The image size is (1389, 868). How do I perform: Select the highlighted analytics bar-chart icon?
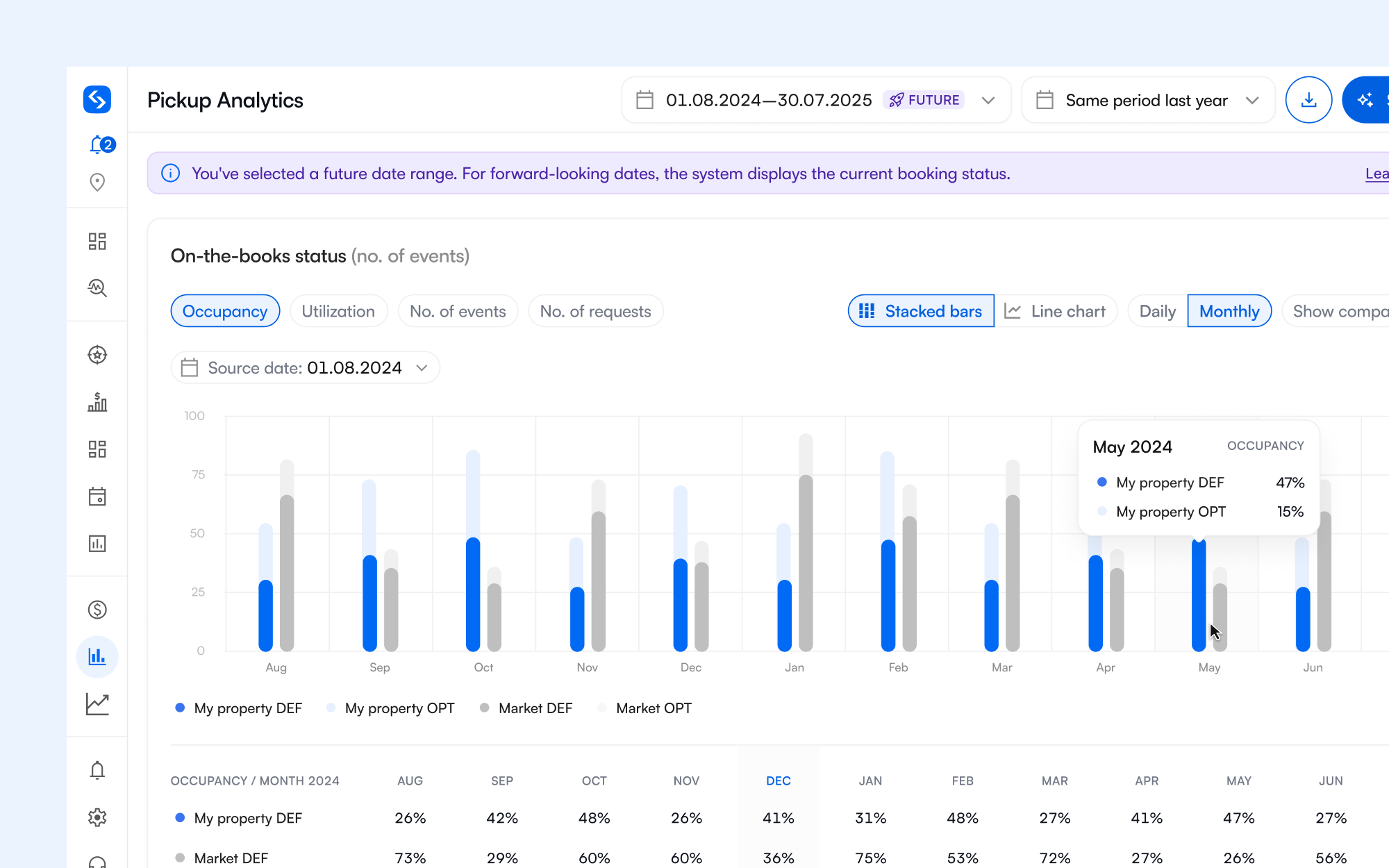(97, 656)
